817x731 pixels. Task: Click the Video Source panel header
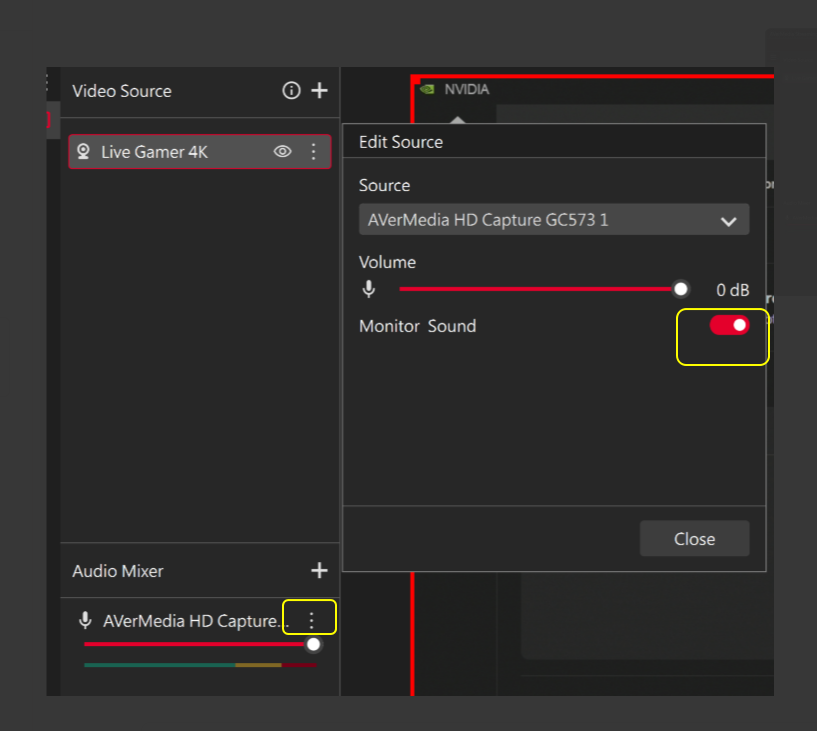tap(122, 91)
